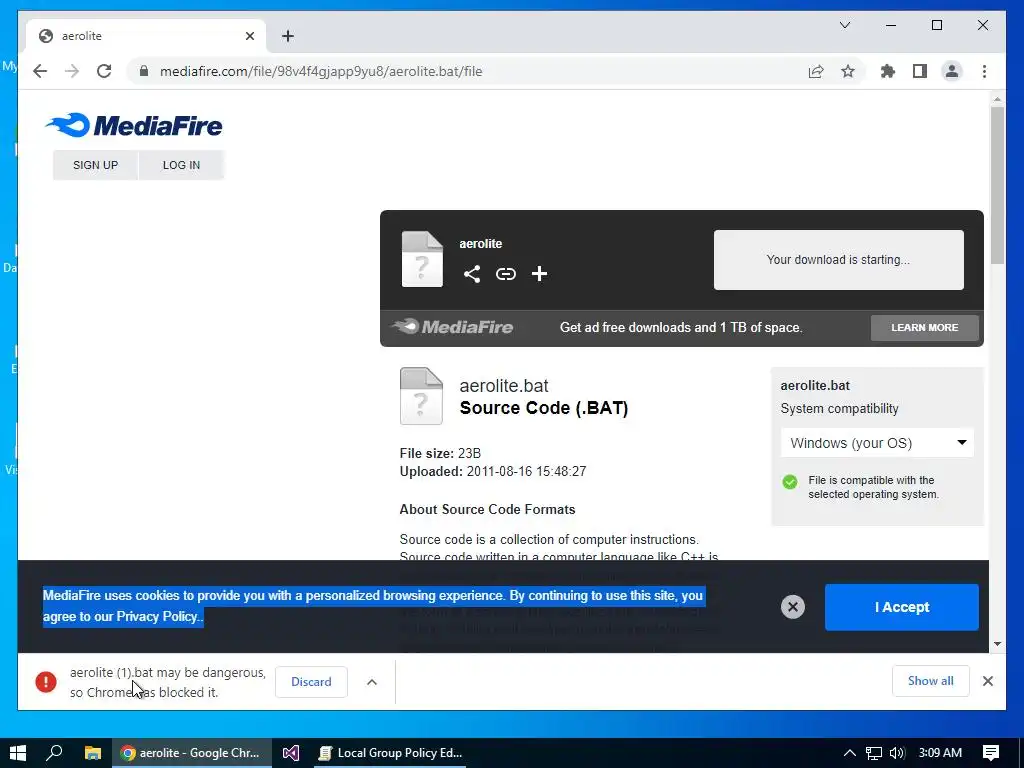Open Windows Start menu
The image size is (1024, 768).
click(18, 752)
